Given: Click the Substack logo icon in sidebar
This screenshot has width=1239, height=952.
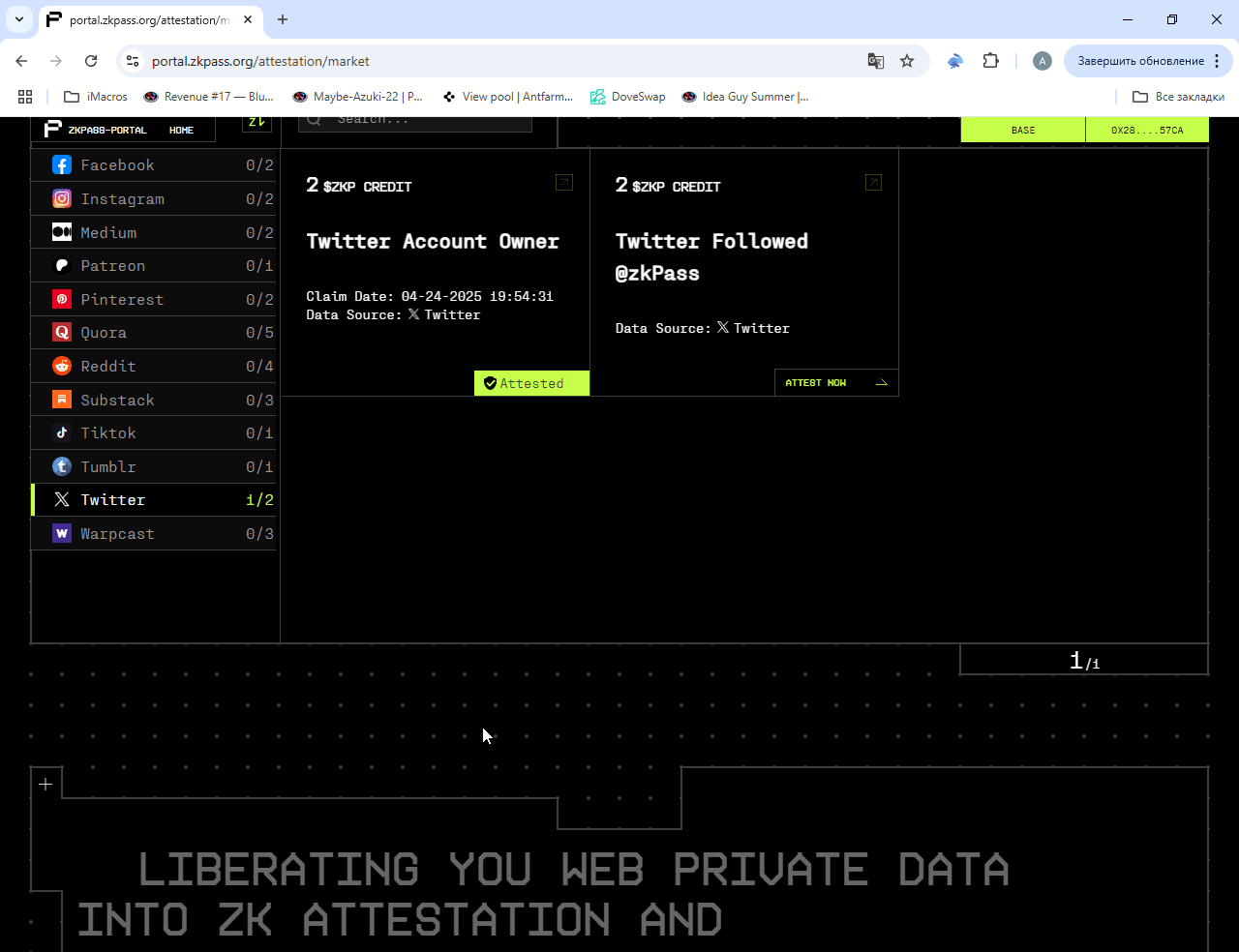Looking at the screenshot, I should click(62, 400).
